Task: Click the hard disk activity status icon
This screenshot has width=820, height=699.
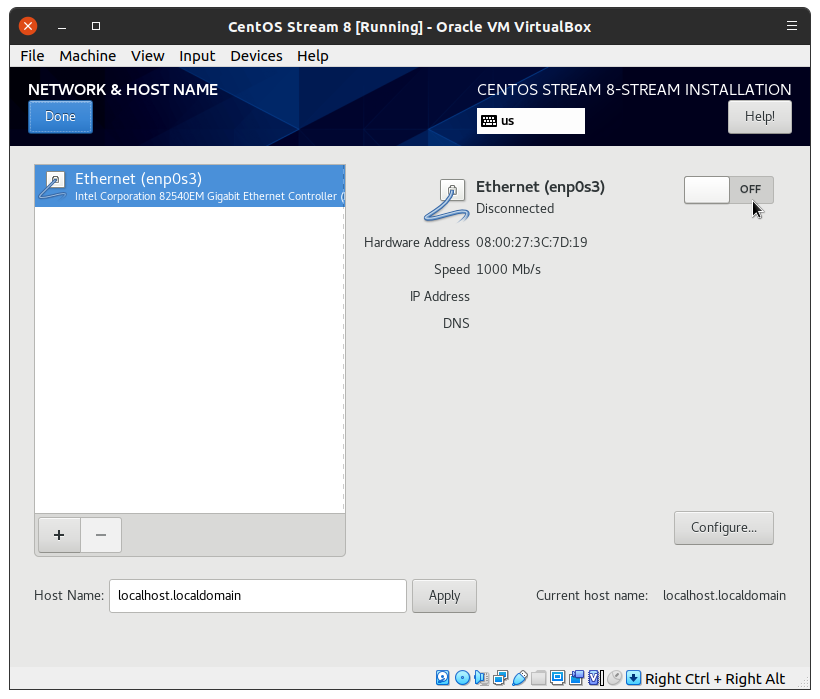Action: click(443, 678)
